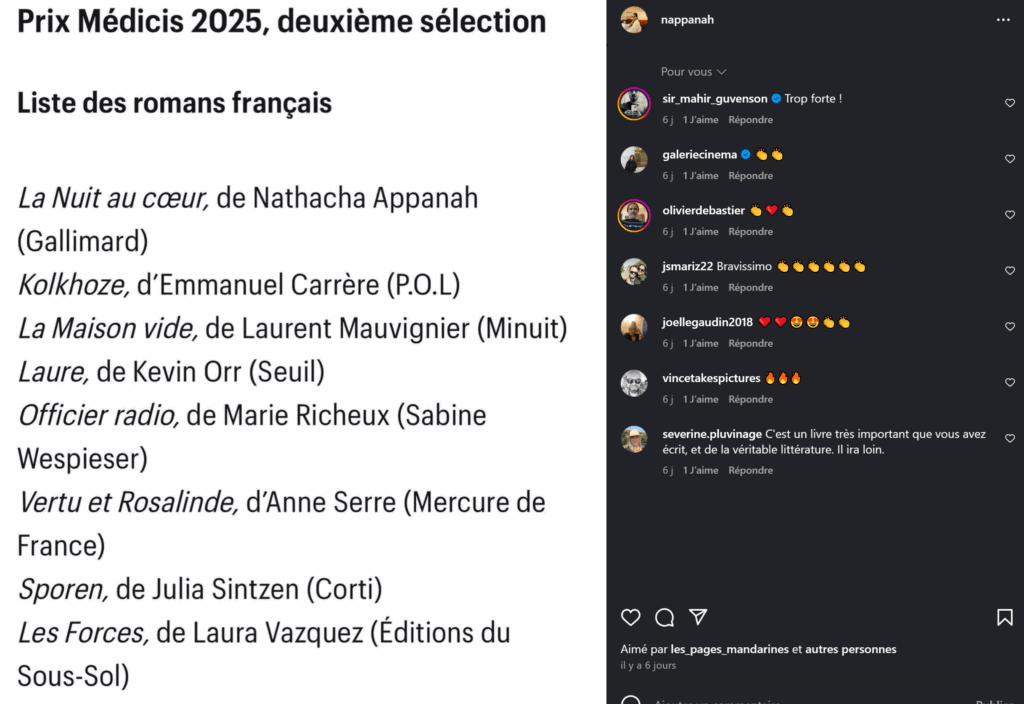
Task: Expand the "Pour vous" comment sort dropdown
Action: [x=693, y=72]
